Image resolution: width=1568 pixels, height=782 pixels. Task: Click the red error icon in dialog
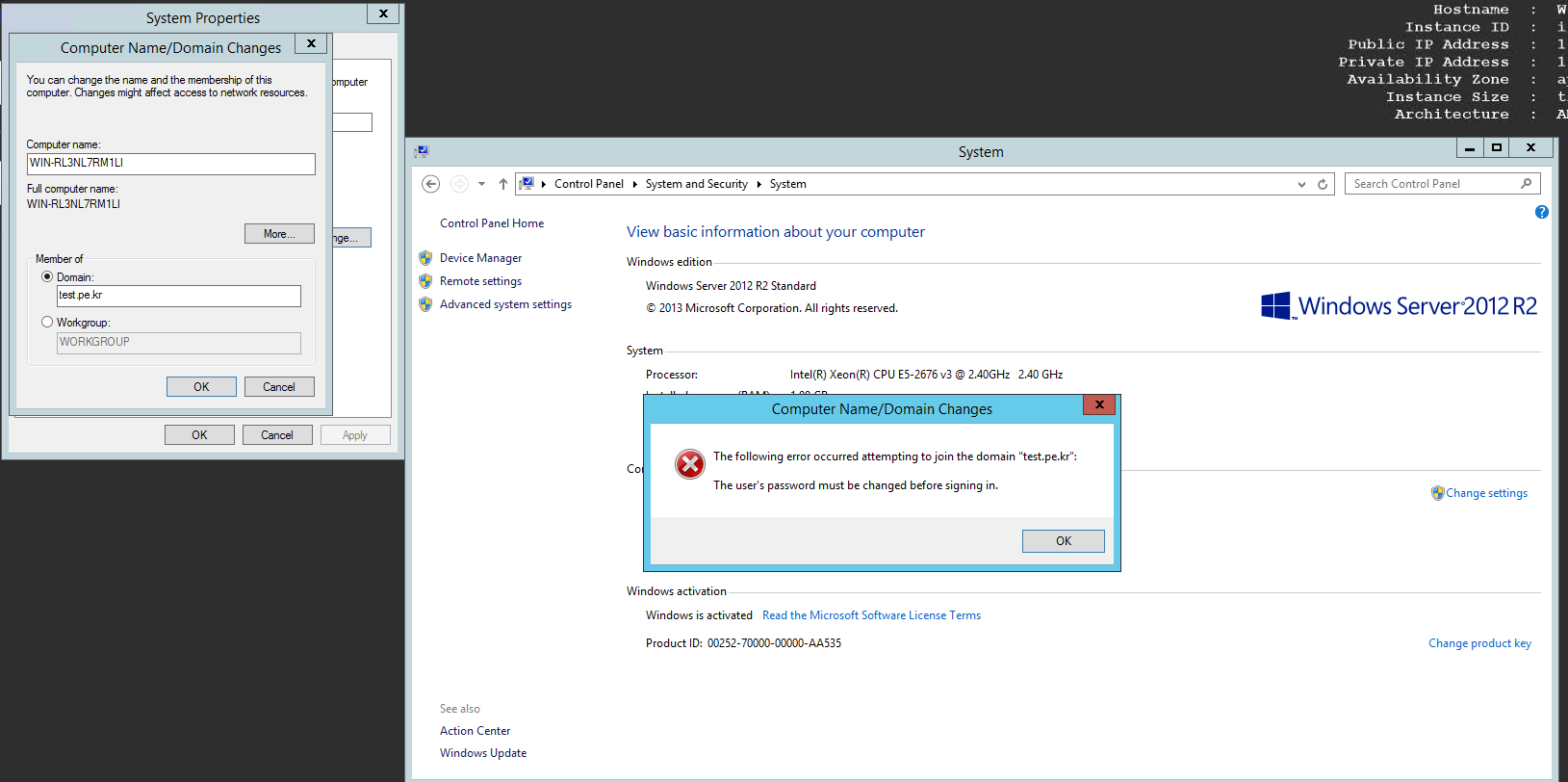click(689, 464)
